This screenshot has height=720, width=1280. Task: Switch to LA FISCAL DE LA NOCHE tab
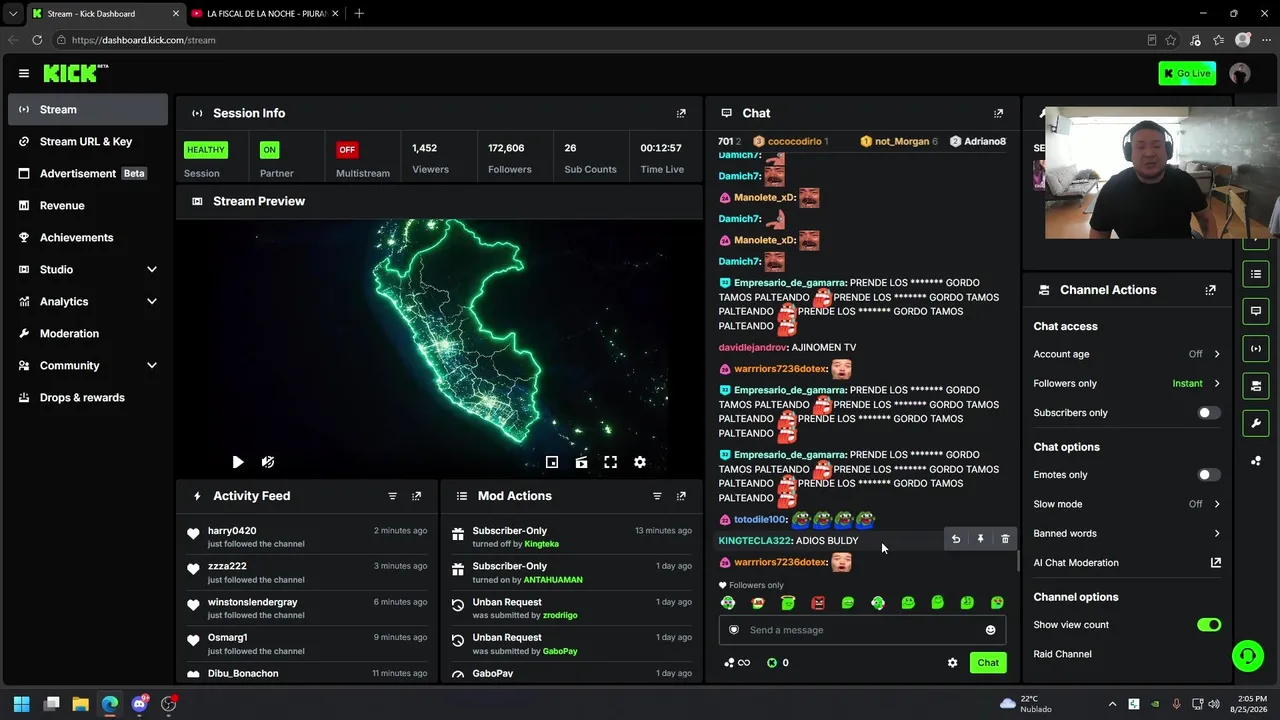(265, 13)
